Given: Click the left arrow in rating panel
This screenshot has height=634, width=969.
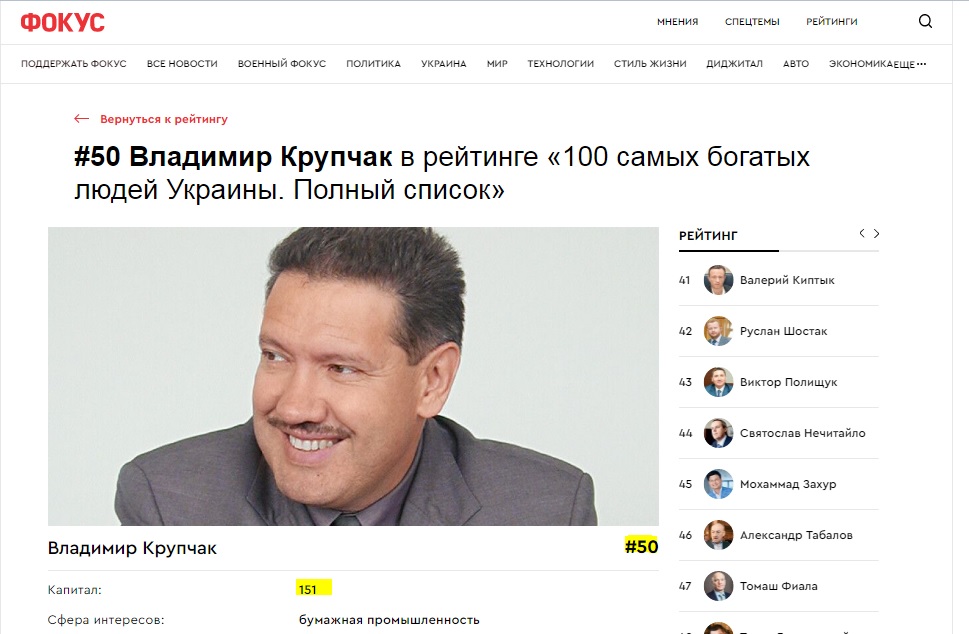Looking at the screenshot, I should point(862,233).
